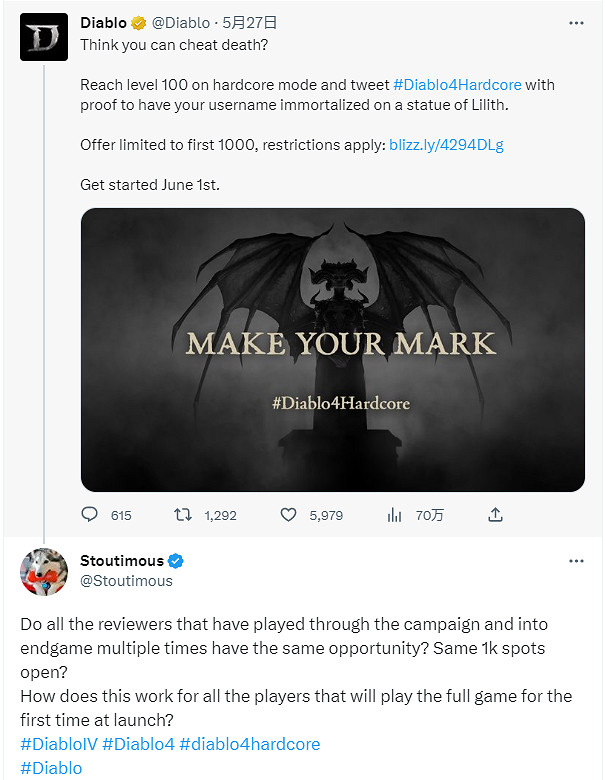Open Diablo profile avatar logo
The width and height of the screenshot is (605, 780).
pyautogui.click(x=44, y=38)
